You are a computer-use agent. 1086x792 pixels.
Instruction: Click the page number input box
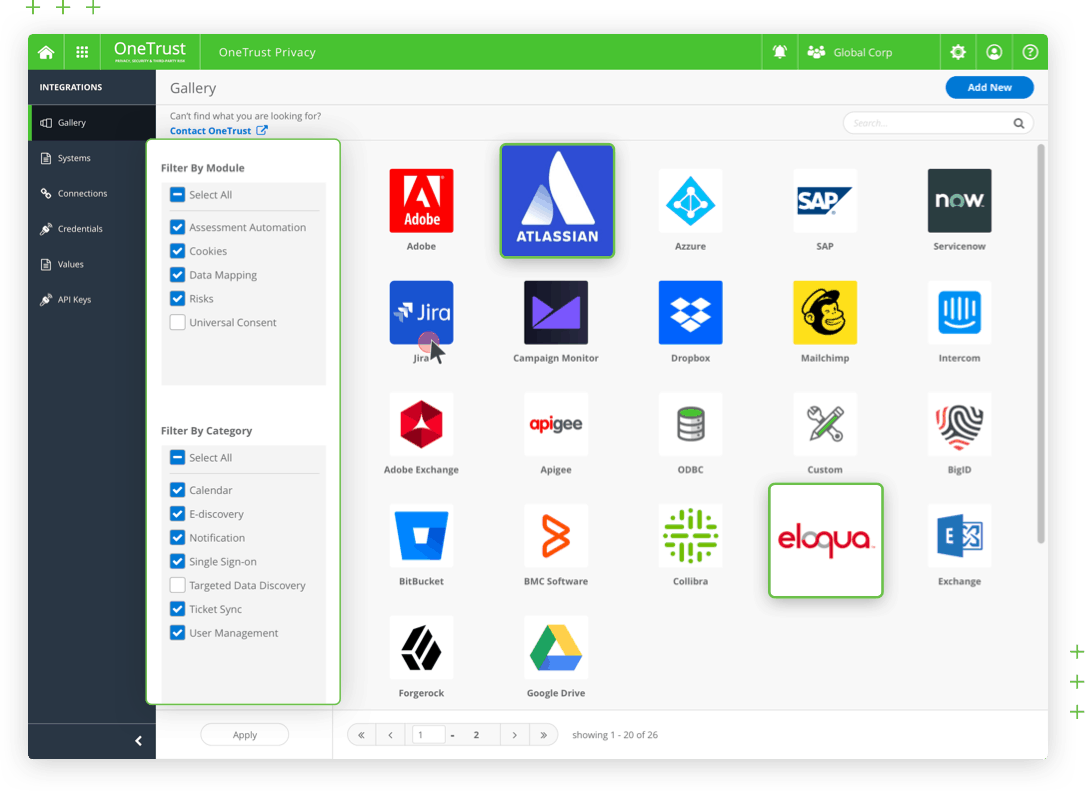428,735
